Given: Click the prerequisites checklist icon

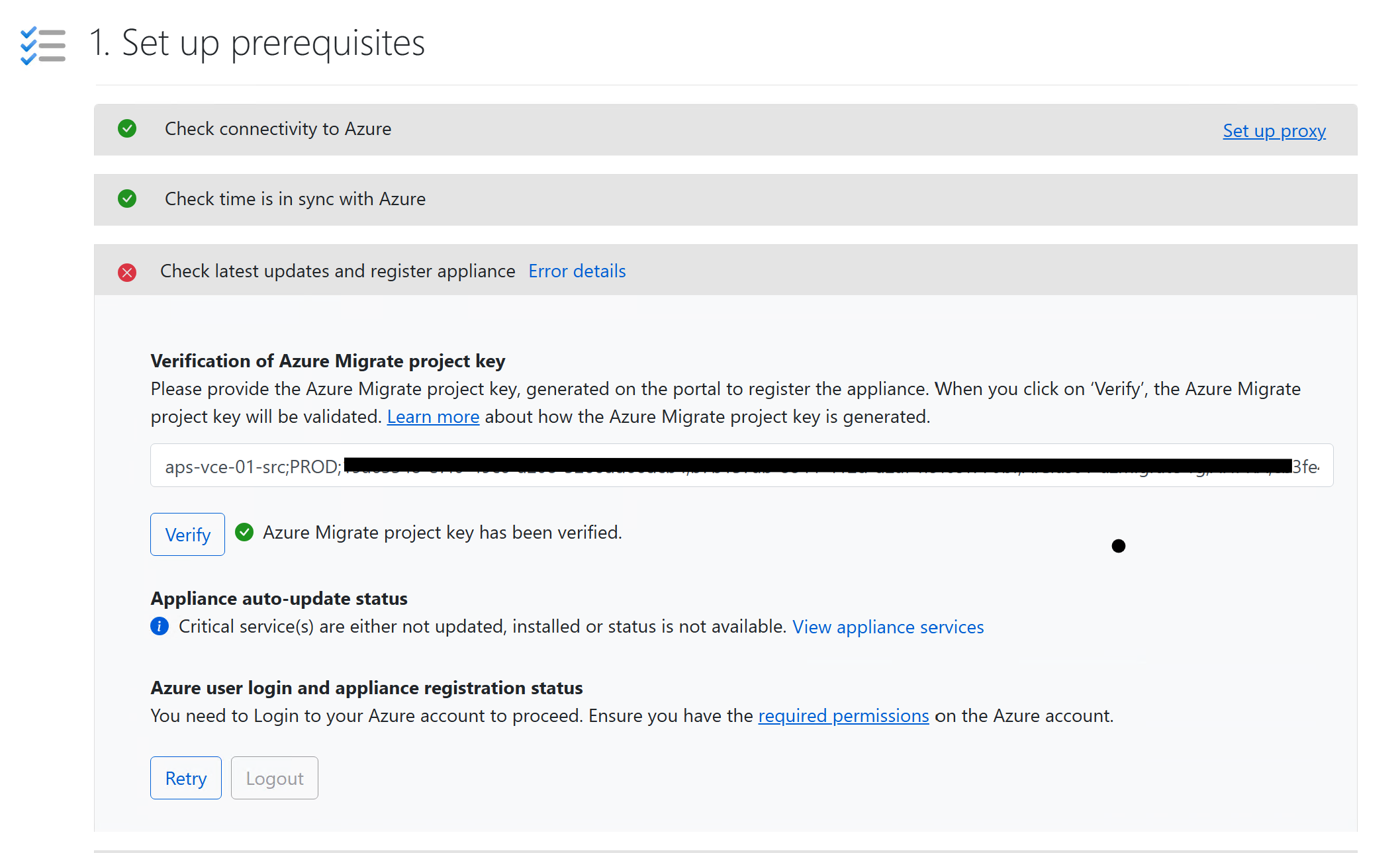Looking at the screenshot, I should pyautogui.click(x=43, y=45).
